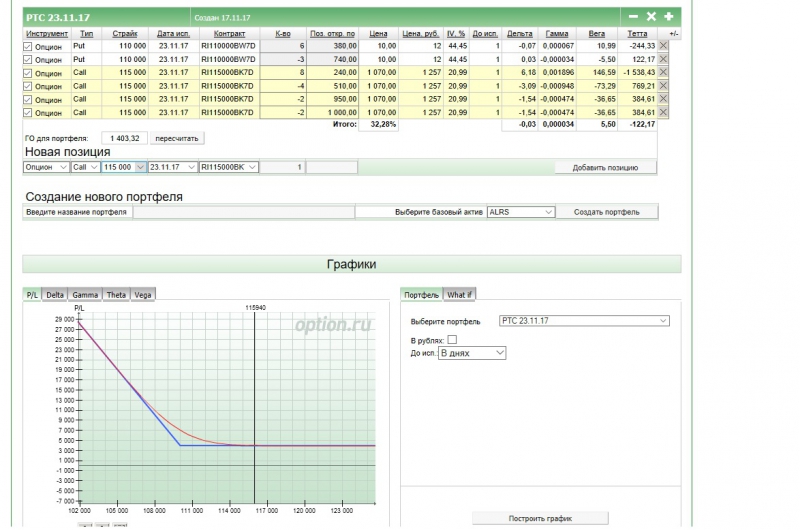The height and width of the screenshot is (530, 800).
Task: Switch to the Gamma chart tab
Action: (85, 295)
